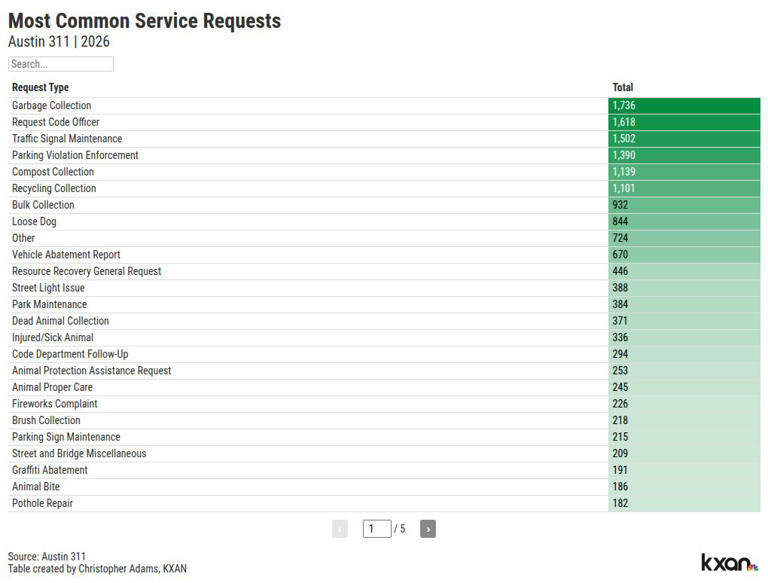This screenshot has height=583, width=768.
Task: Click Animal Proper Care row label
Action: (x=52, y=388)
